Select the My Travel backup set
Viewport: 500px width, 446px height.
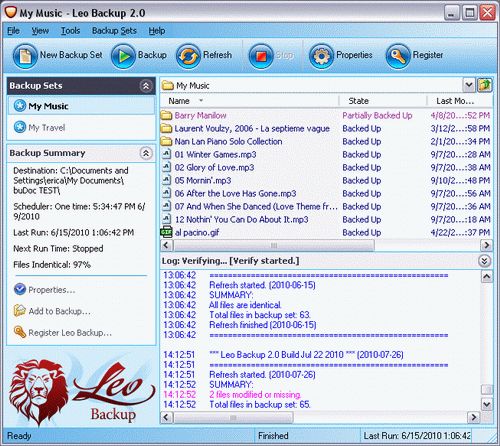pos(81,127)
